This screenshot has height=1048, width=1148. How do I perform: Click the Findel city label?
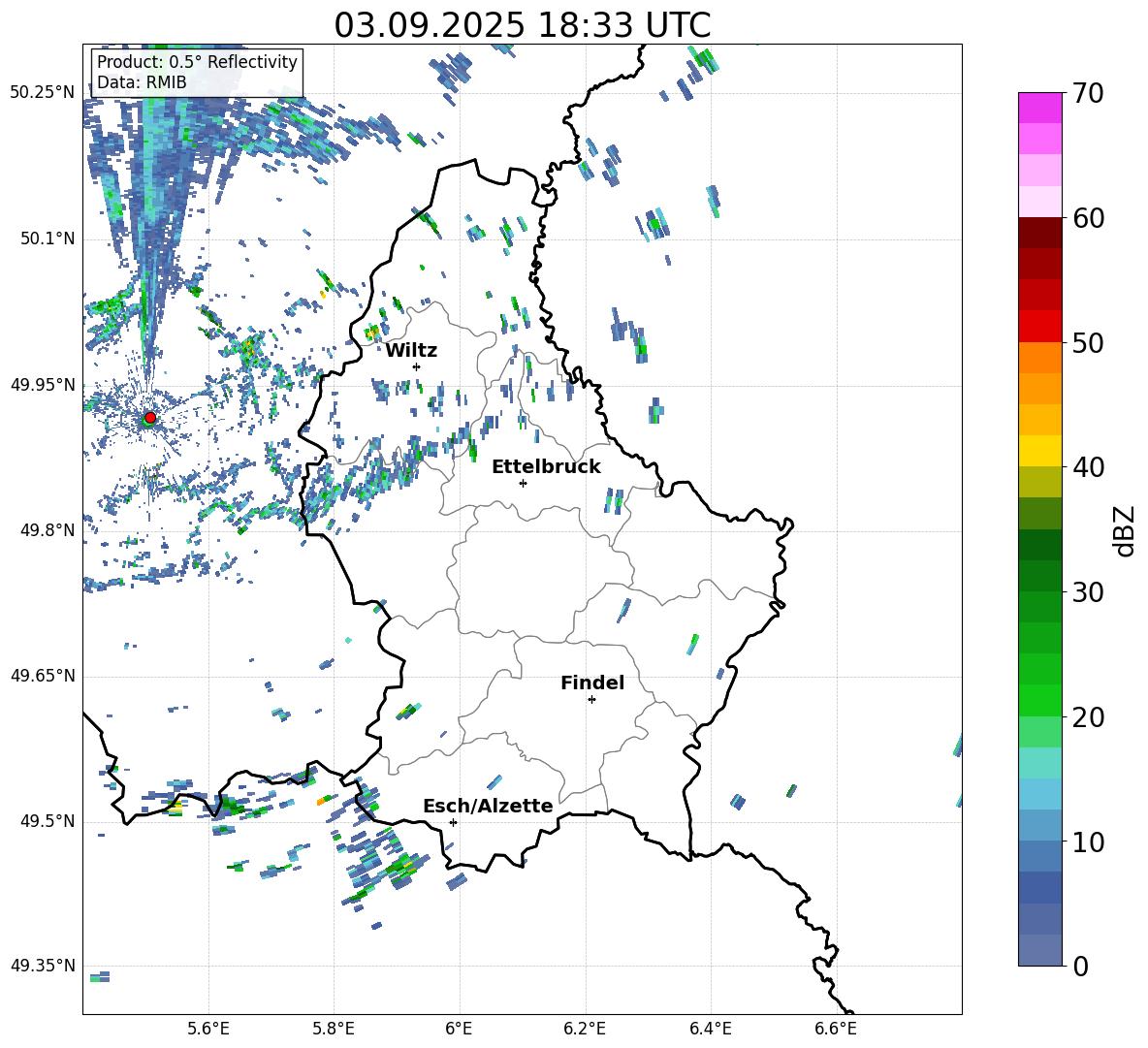[592, 683]
